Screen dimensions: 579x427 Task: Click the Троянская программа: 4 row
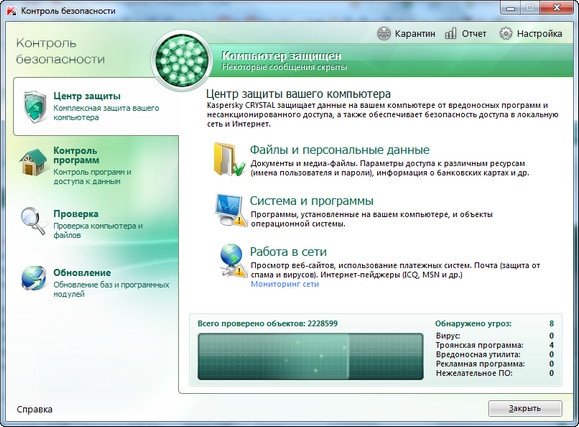click(494, 345)
